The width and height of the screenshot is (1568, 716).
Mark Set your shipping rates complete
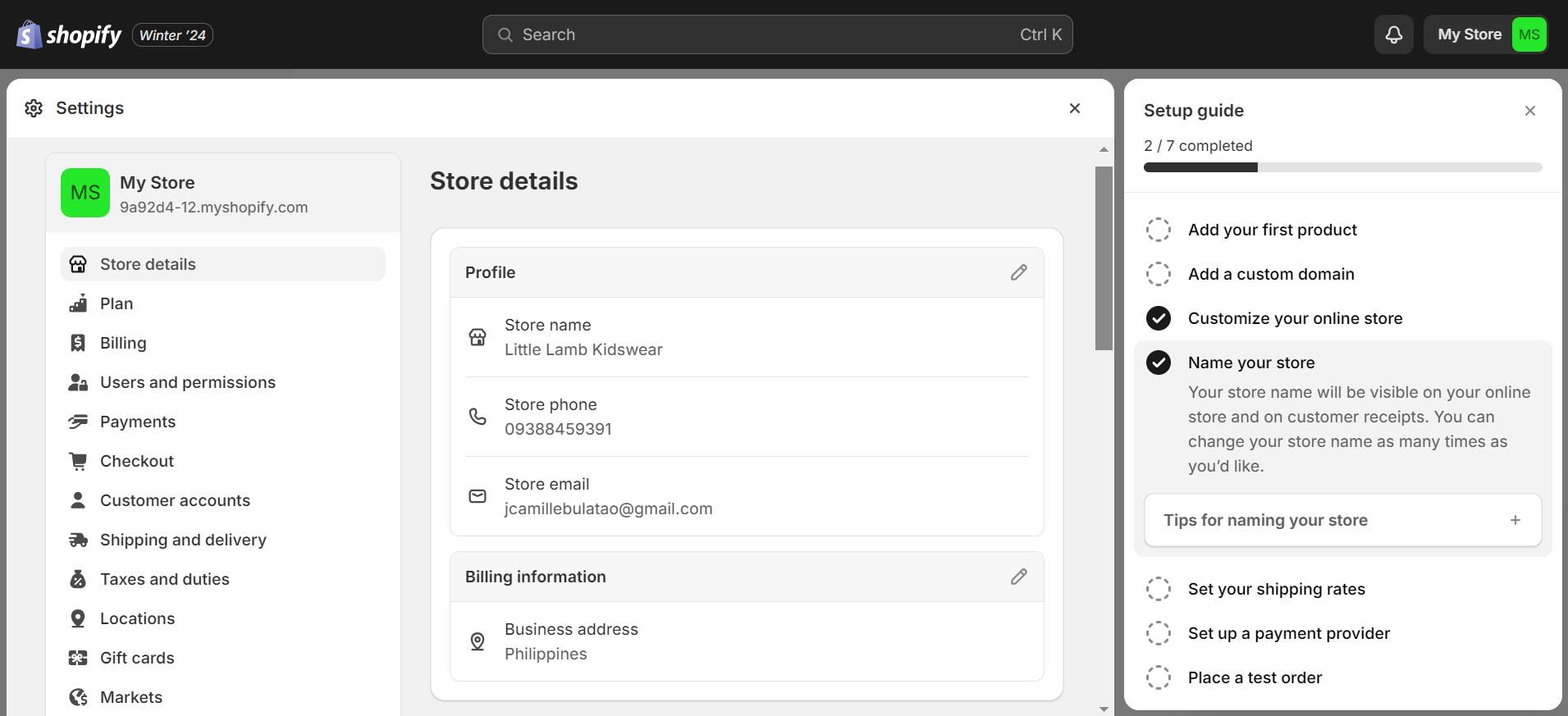[1159, 589]
